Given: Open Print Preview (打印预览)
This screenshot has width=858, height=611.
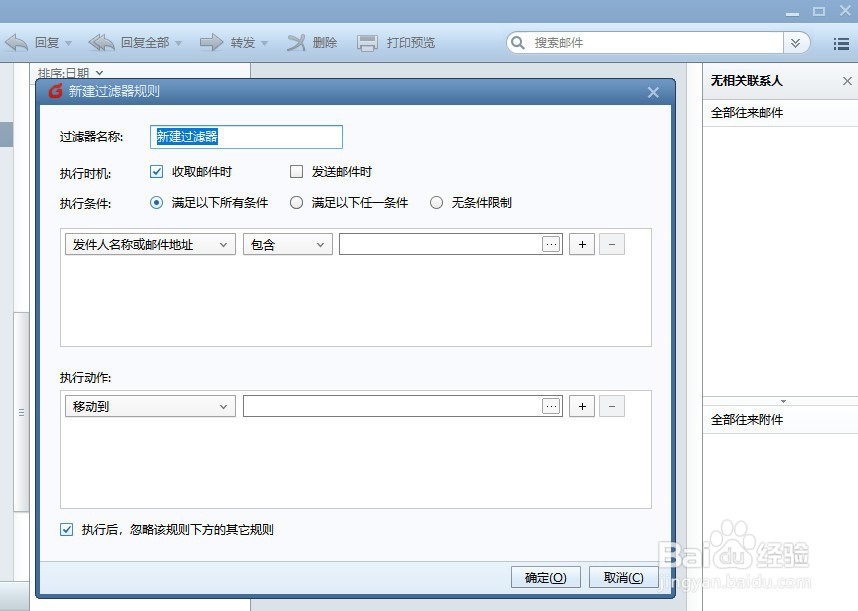Looking at the screenshot, I should (393, 42).
